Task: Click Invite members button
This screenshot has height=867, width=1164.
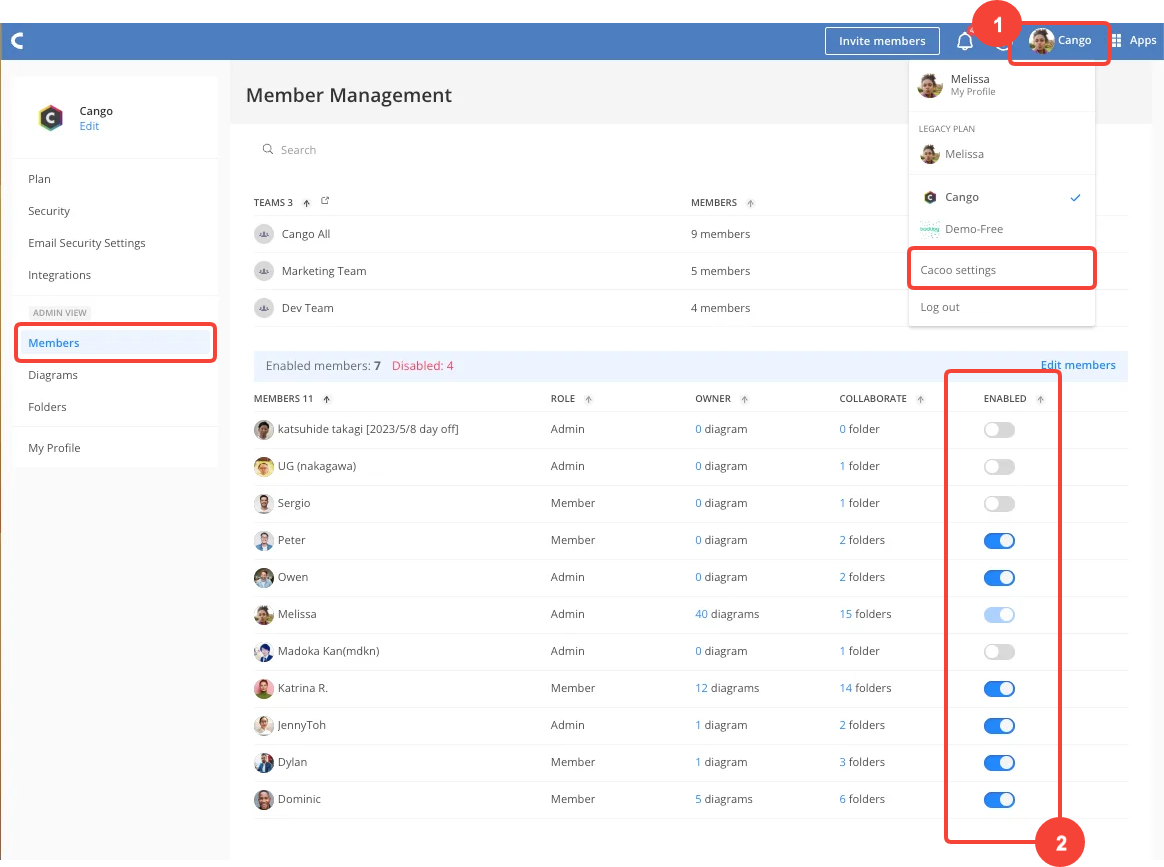Action: (882, 41)
